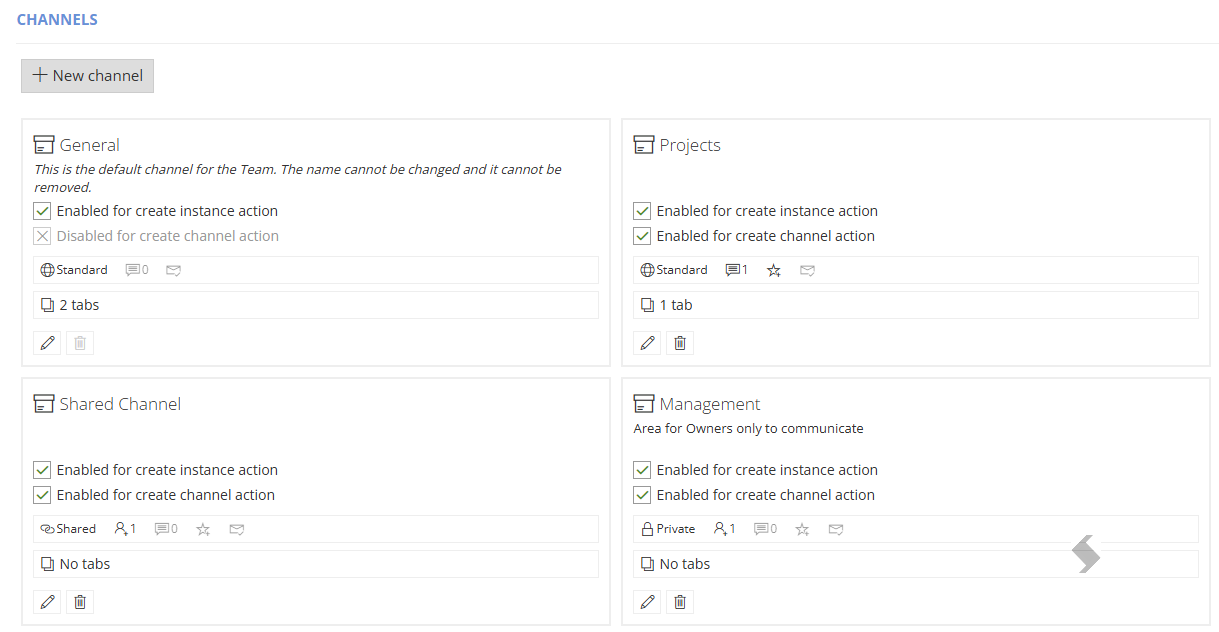Delete the Projects channel via trash icon
Viewport: 1219px width, 632px height.
[x=680, y=343]
